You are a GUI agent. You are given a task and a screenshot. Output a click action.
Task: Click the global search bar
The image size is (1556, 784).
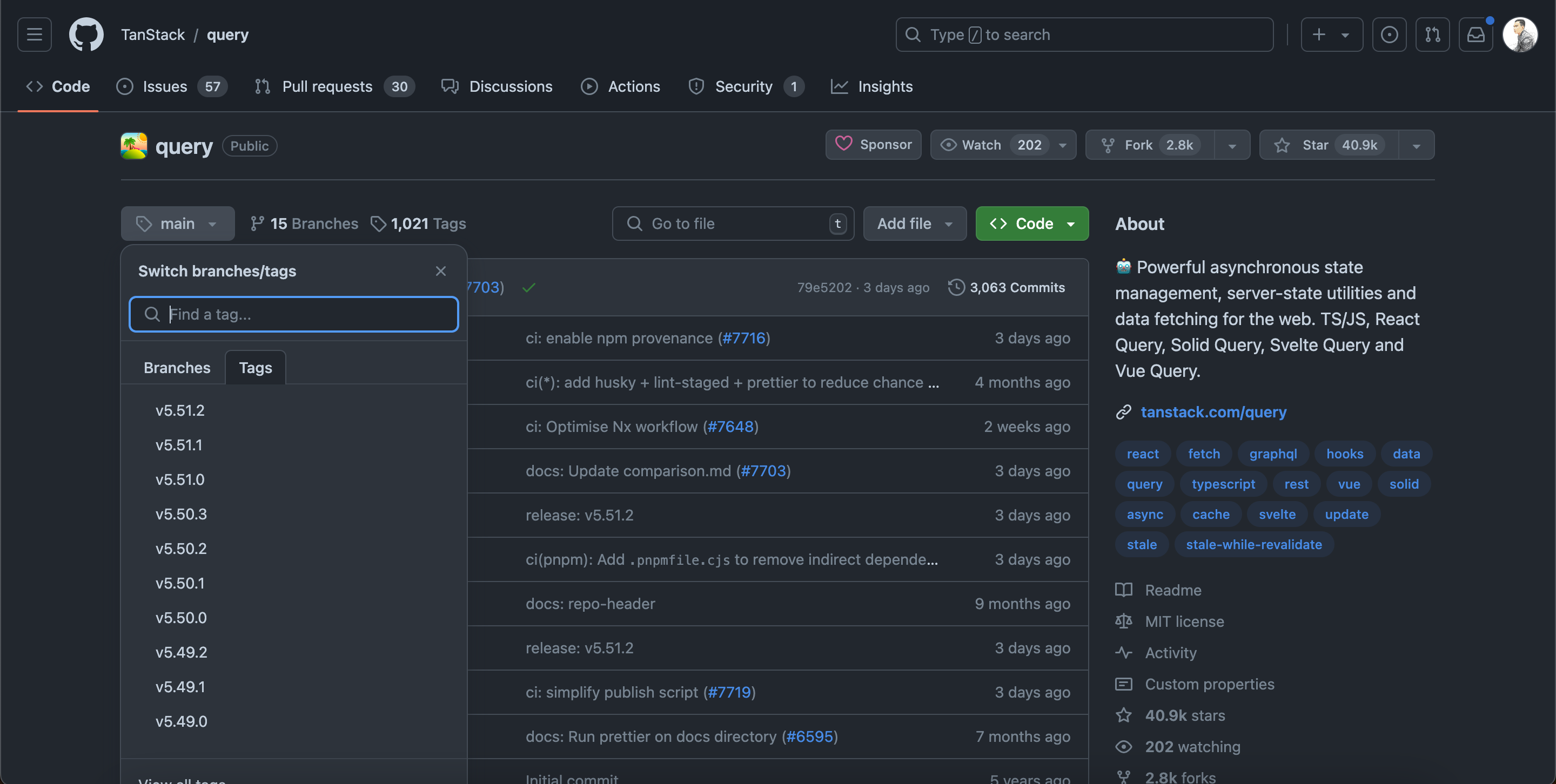1084,35
